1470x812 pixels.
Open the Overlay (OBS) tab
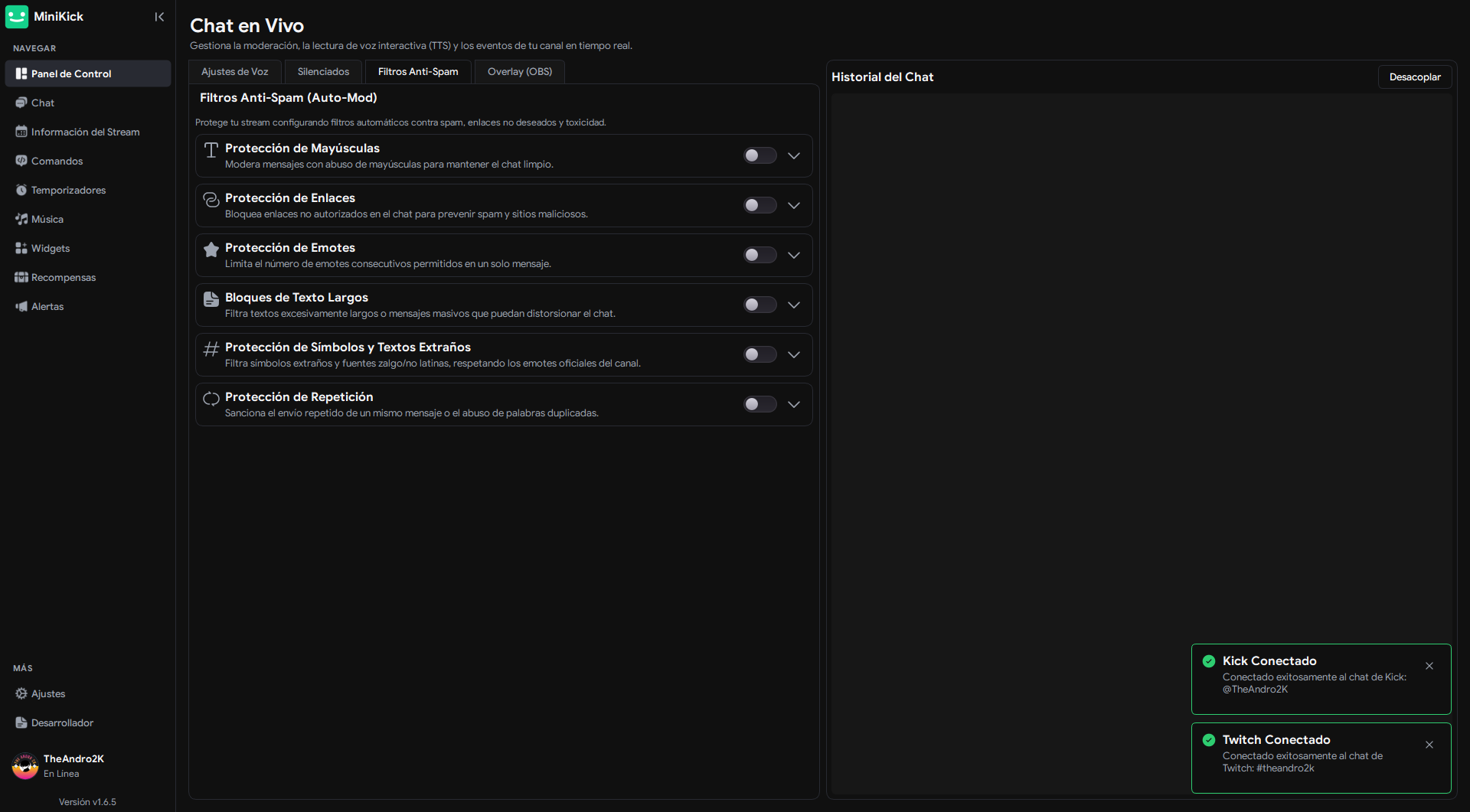520,71
